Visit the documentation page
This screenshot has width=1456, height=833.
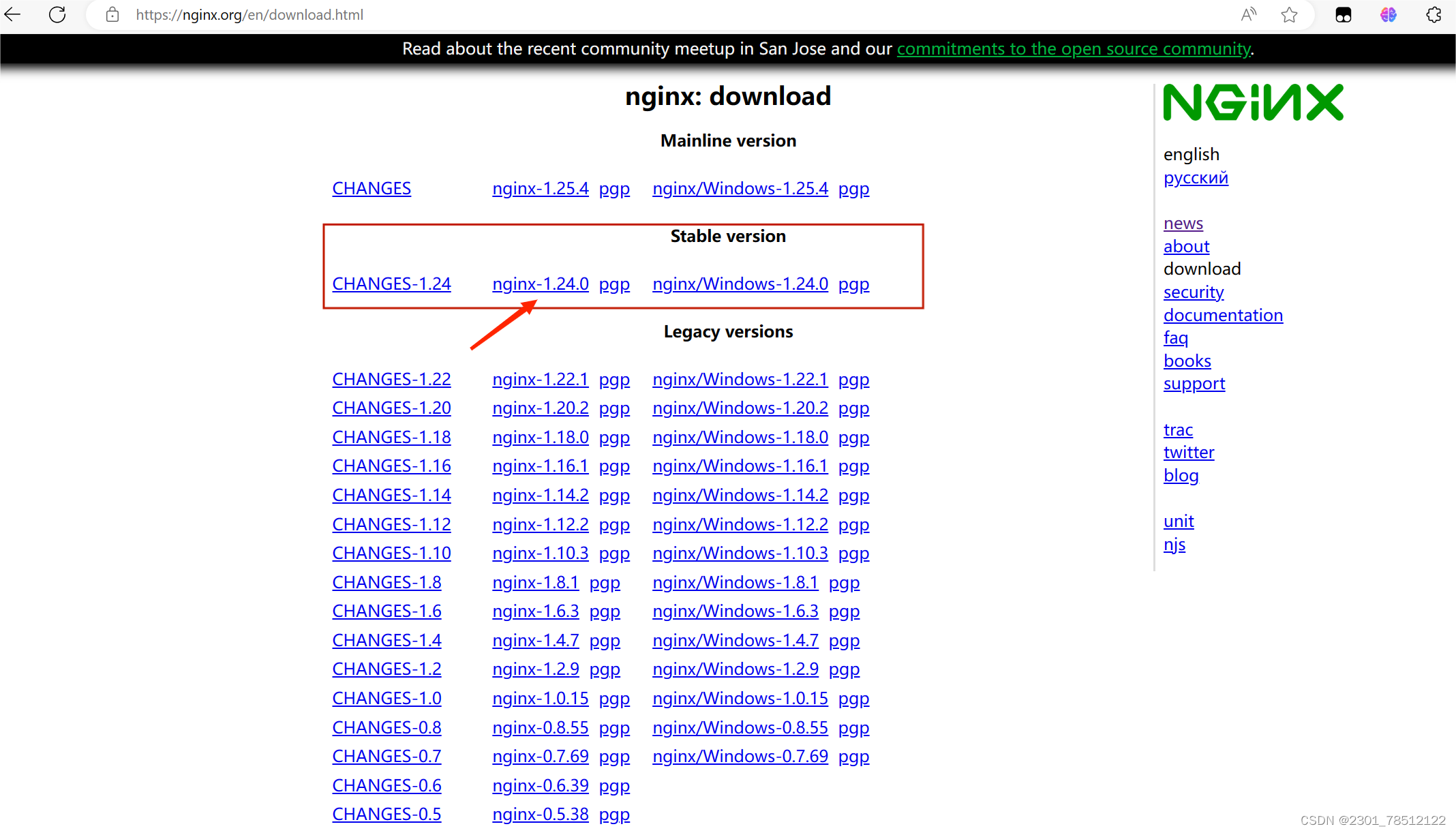point(1223,315)
